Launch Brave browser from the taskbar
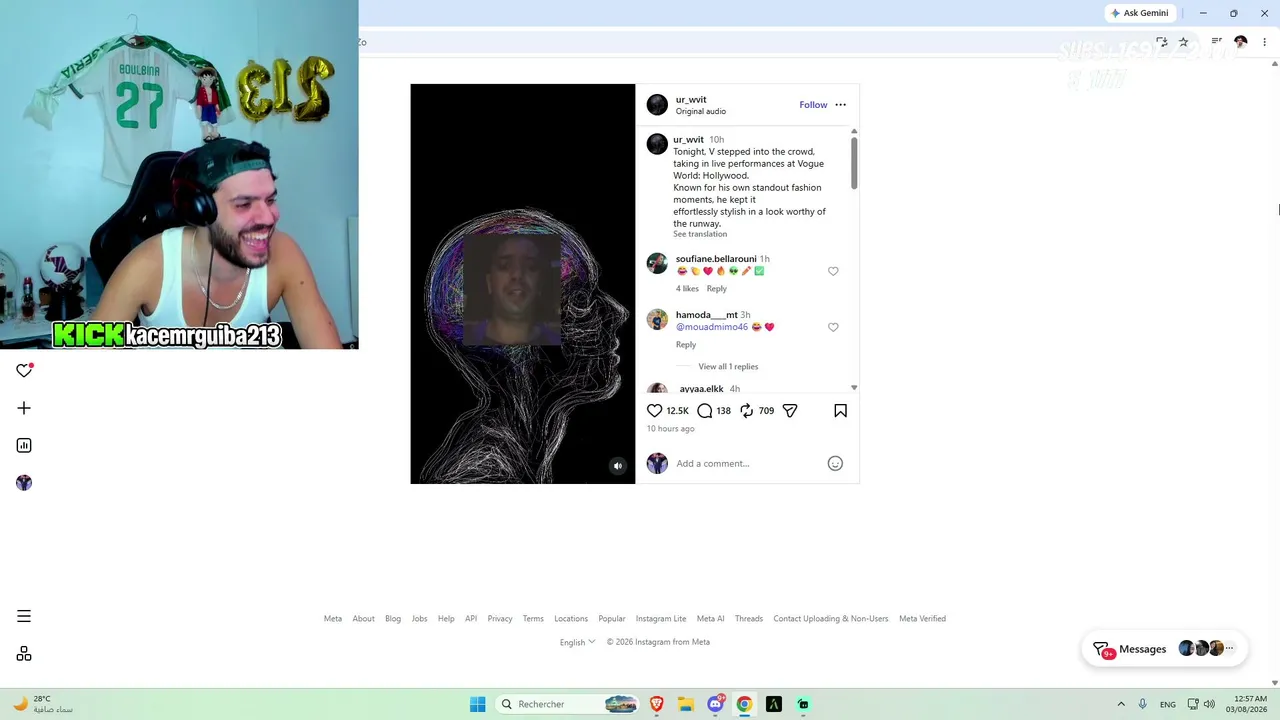Viewport: 1280px width, 720px height. (x=657, y=704)
